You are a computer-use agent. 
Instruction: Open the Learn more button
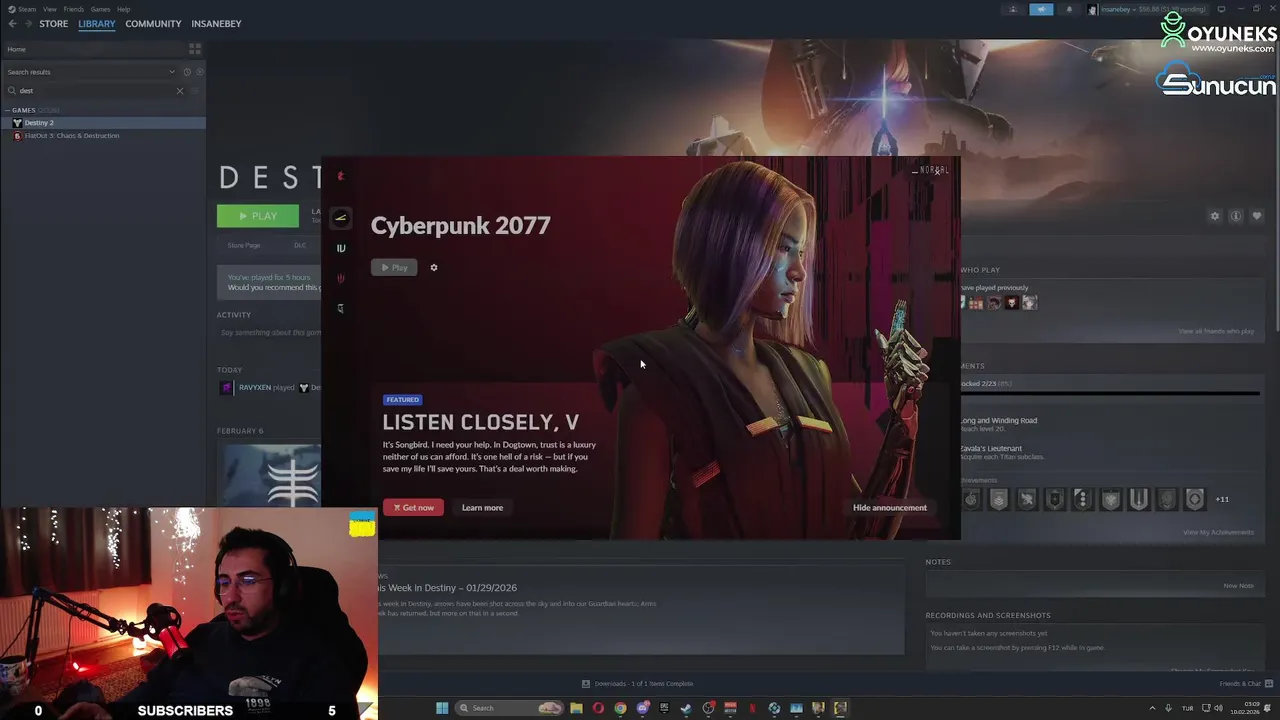tap(482, 507)
